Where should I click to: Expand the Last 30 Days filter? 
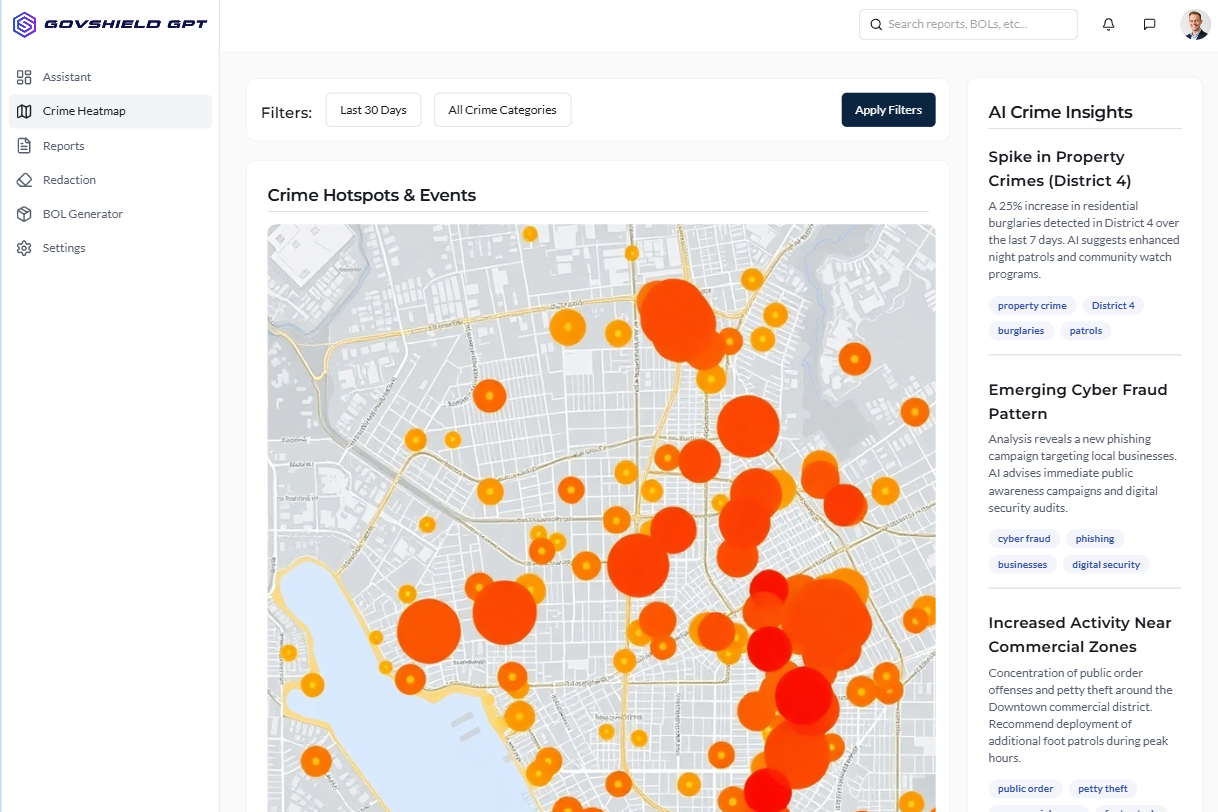click(373, 110)
